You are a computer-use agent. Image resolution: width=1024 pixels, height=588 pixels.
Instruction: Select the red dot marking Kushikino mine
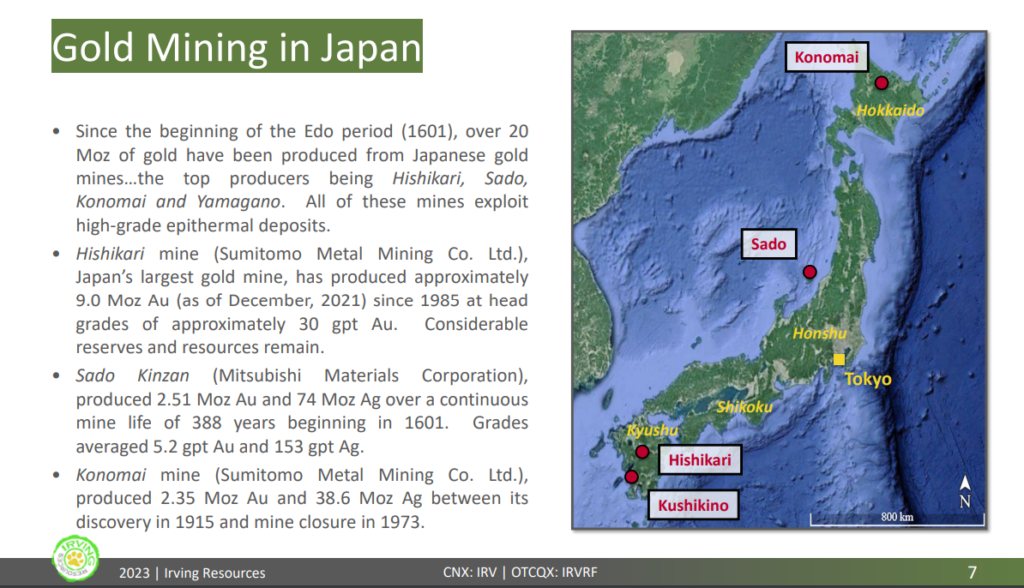(631, 477)
